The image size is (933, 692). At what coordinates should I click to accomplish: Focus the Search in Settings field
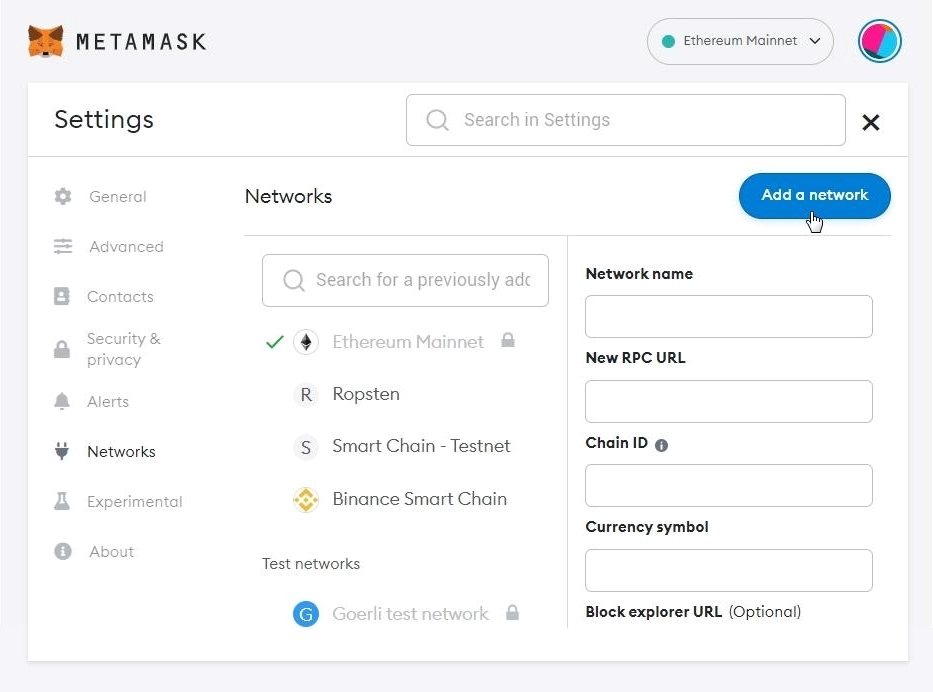point(625,120)
